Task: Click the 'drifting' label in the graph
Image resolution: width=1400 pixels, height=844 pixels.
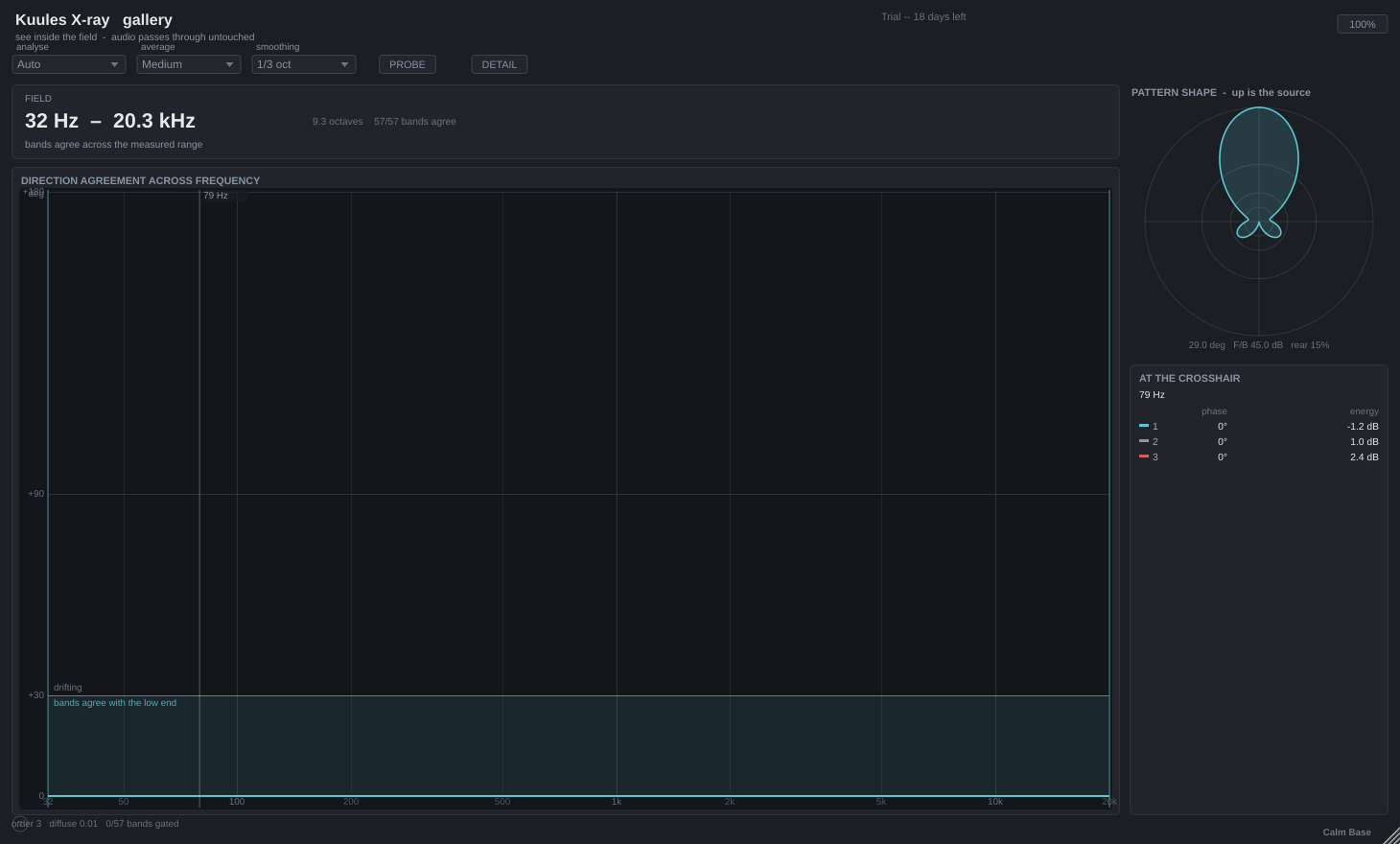Action: (68, 688)
